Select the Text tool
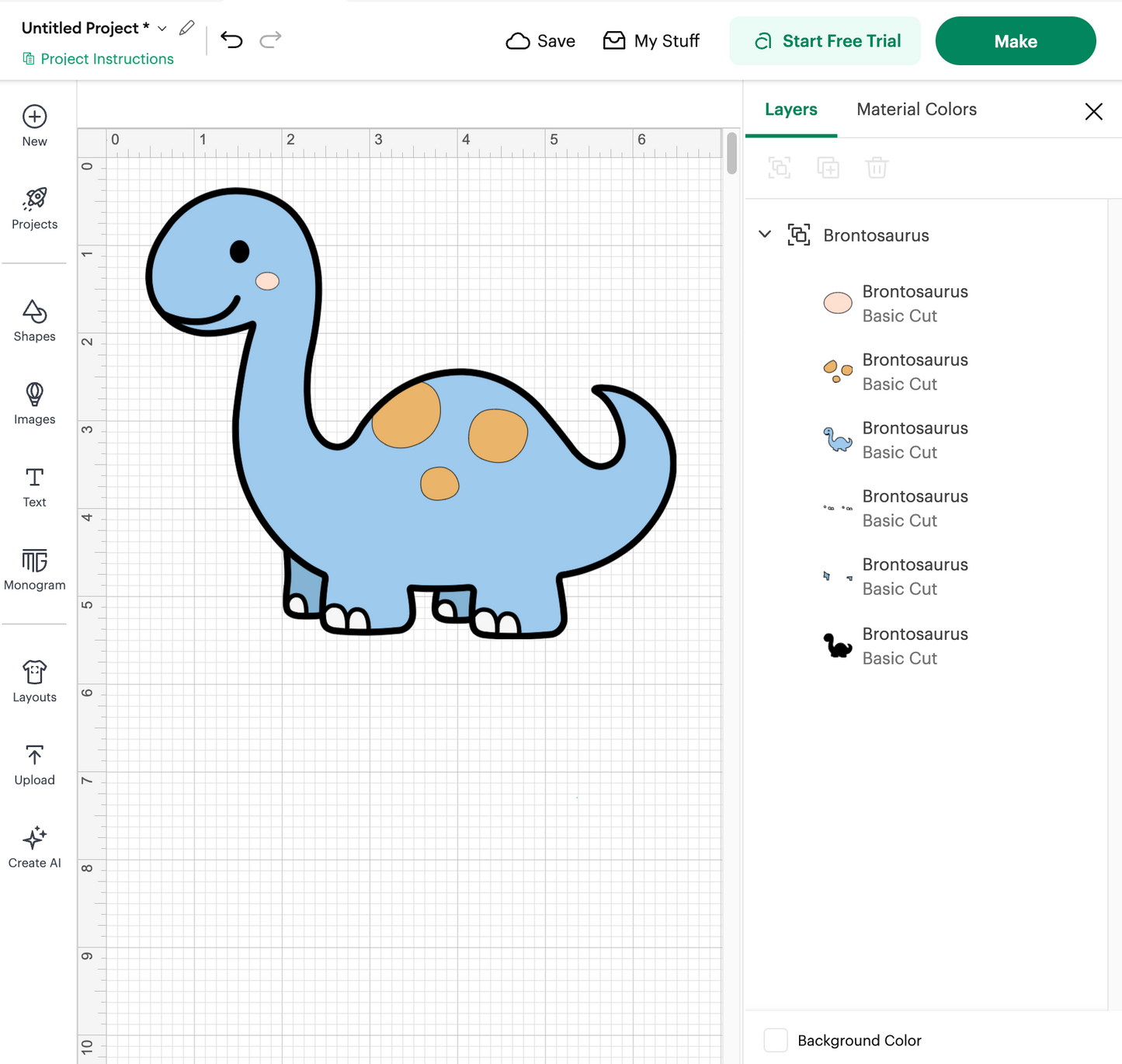The width and height of the screenshot is (1122, 1064). tap(34, 487)
